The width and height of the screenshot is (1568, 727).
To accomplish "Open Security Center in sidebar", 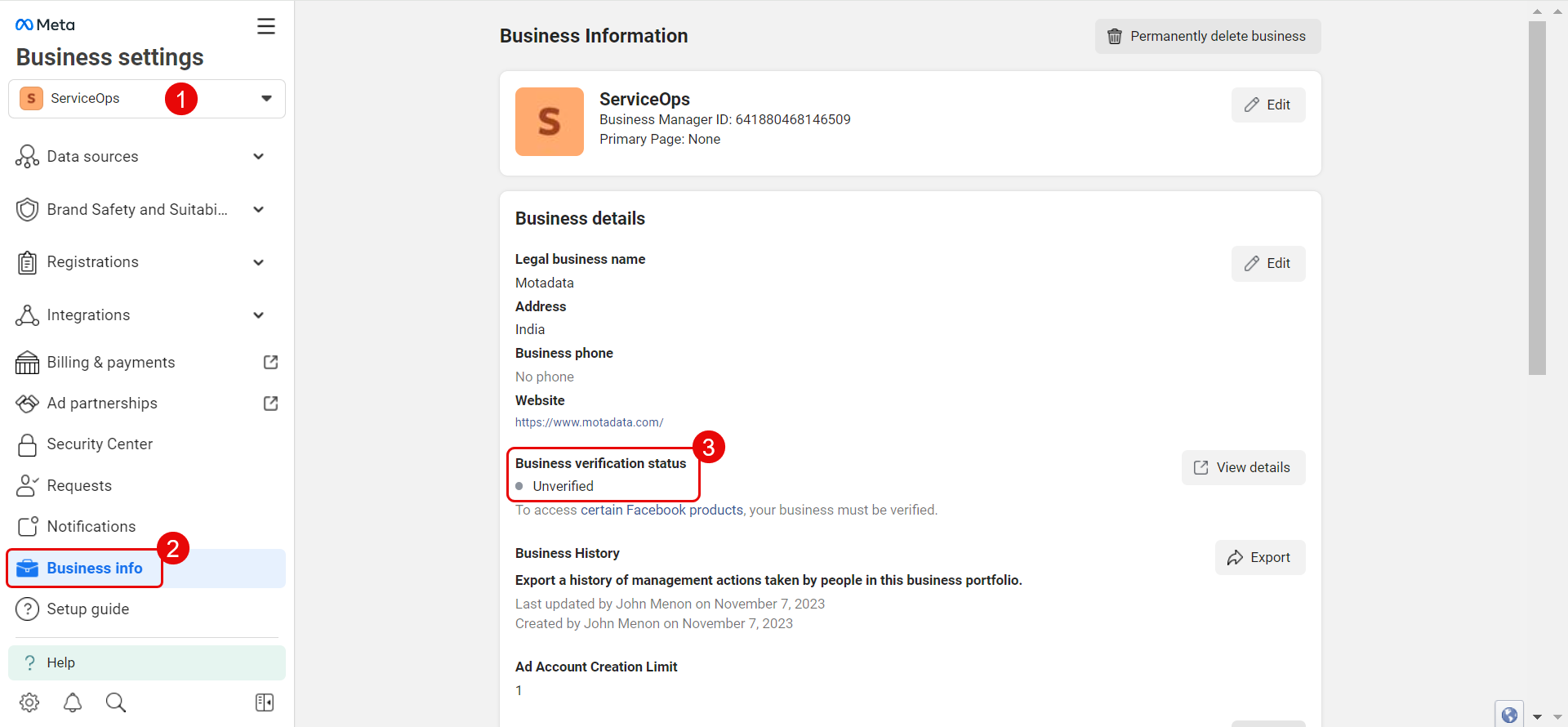I will pyautogui.click(x=100, y=444).
